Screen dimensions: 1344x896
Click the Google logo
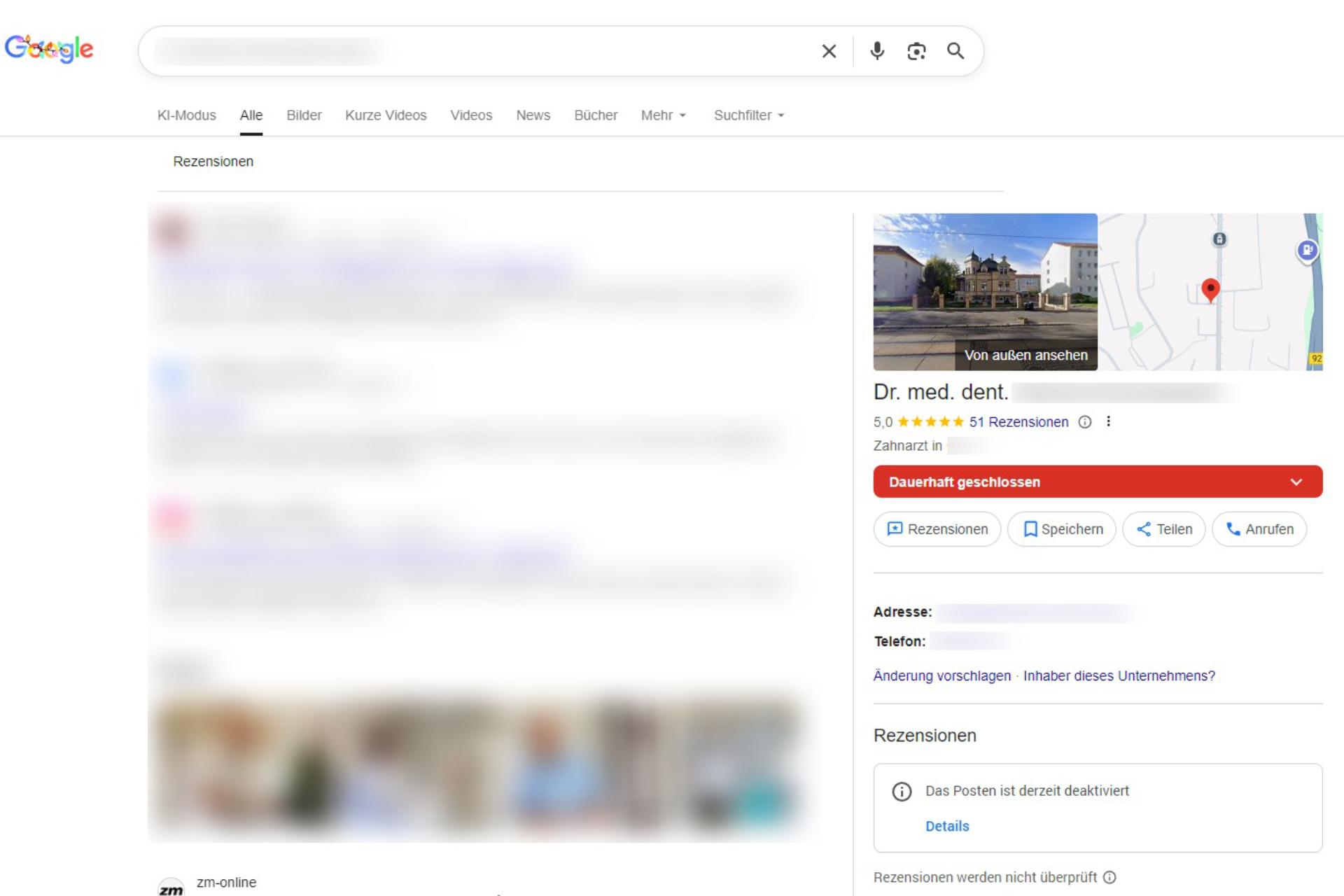pos(48,49)
